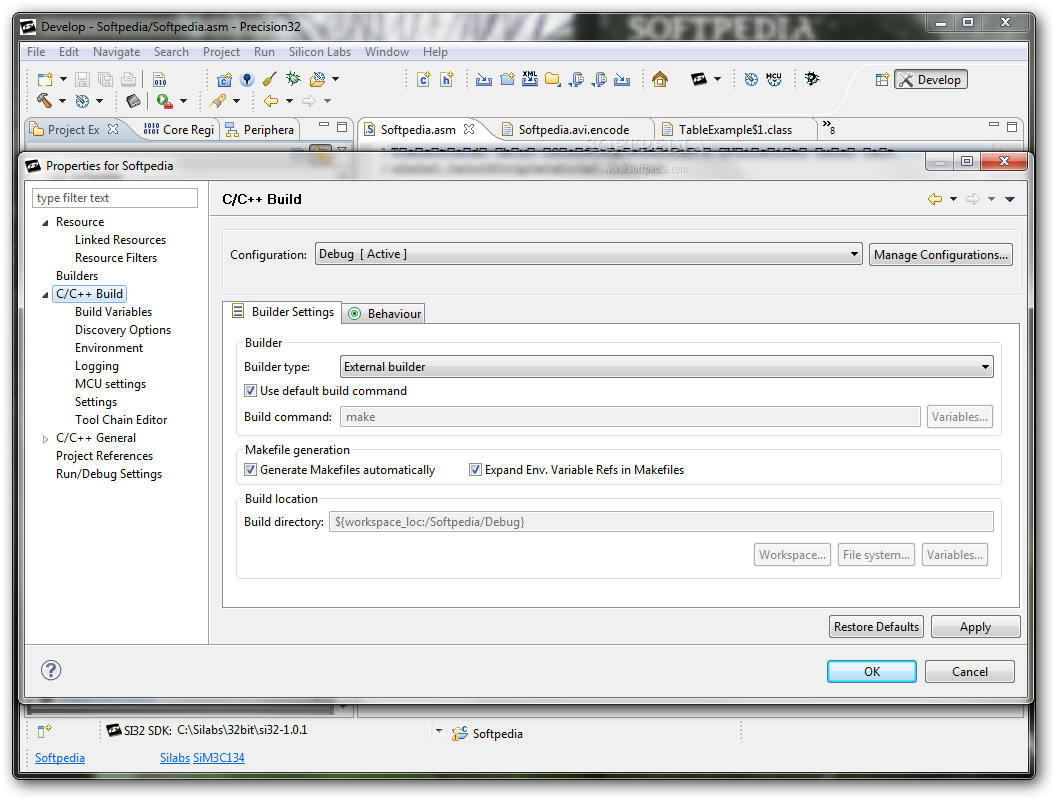Click the new header file icon

[447, 79]
